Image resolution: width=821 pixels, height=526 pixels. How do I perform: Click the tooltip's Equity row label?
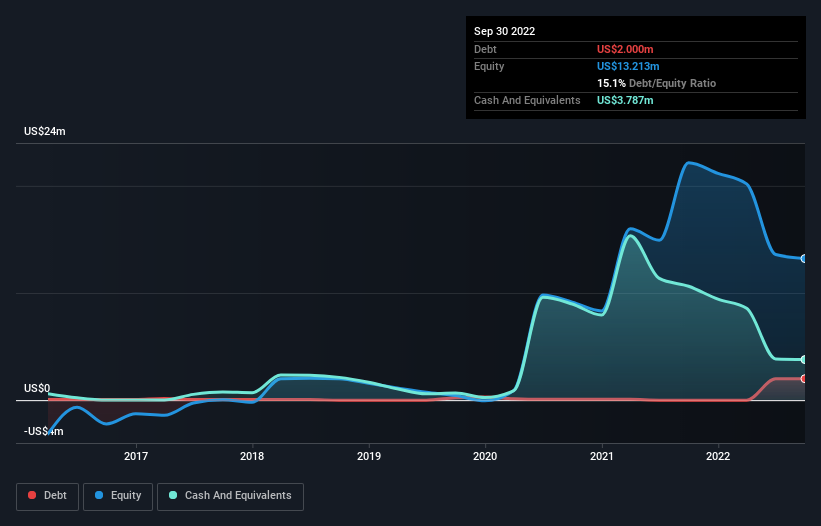point(489,66)
